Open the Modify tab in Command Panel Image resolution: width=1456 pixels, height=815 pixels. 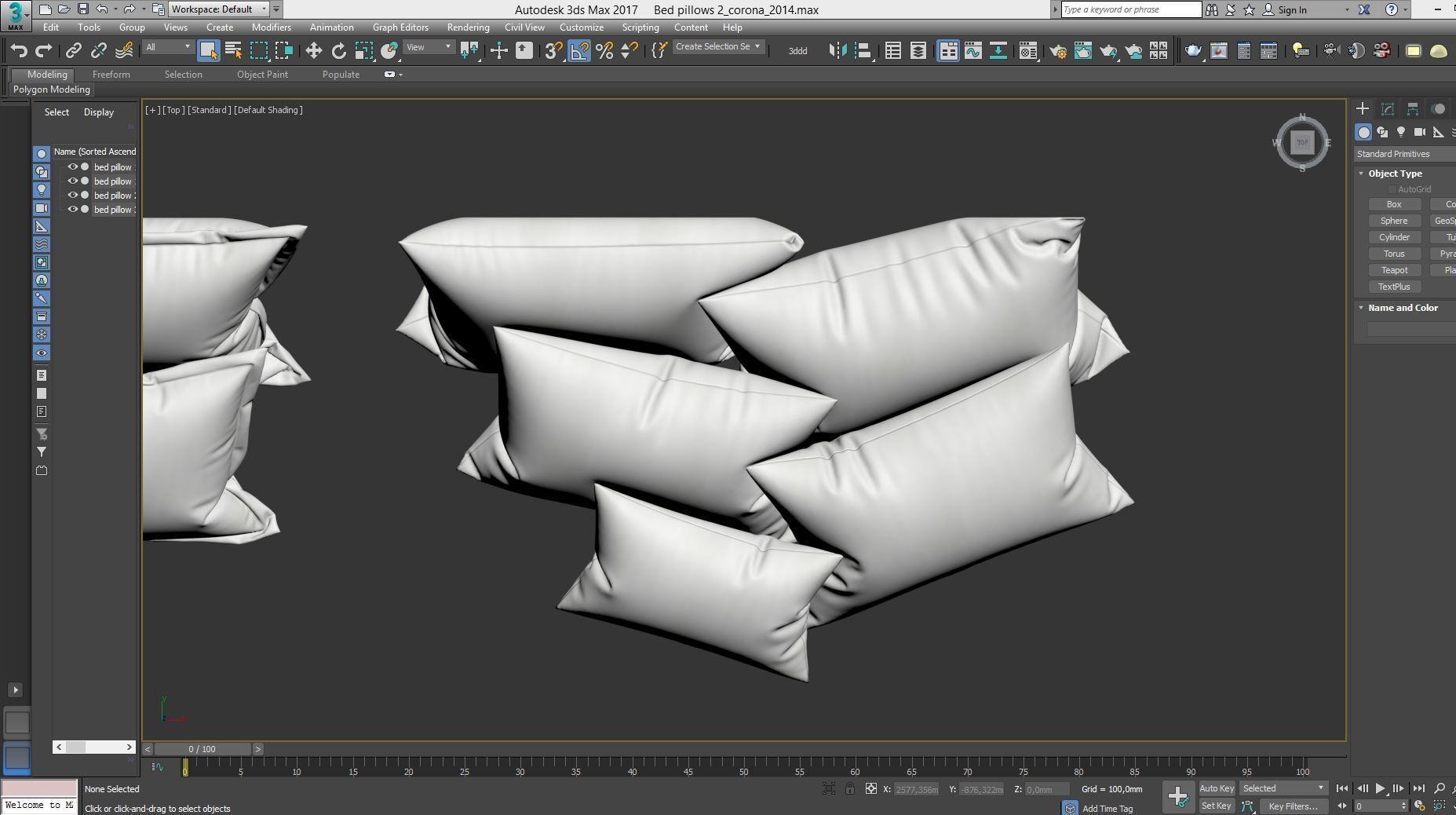pos(1388,109)
